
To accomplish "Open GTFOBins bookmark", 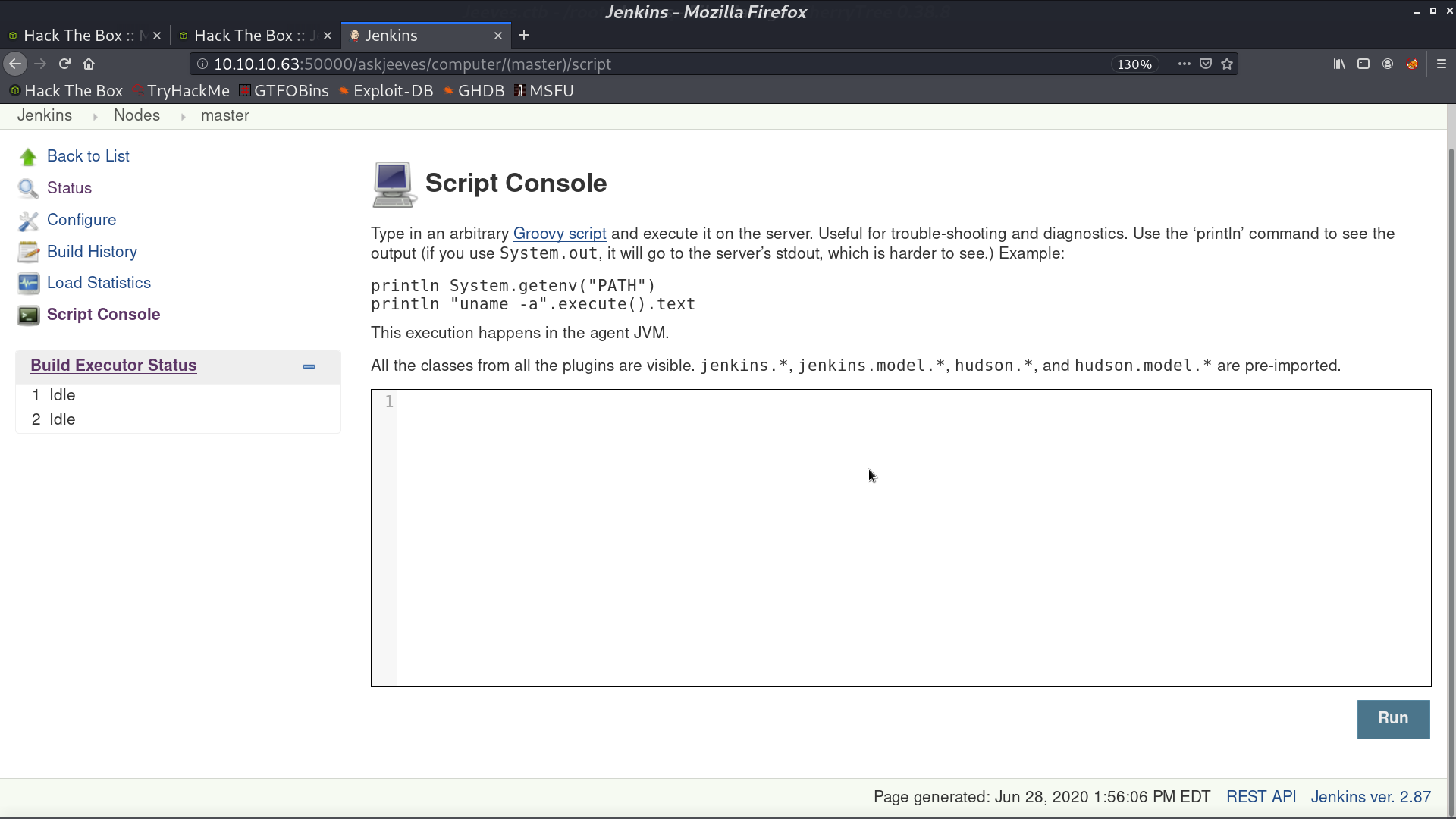I will 284,91.
